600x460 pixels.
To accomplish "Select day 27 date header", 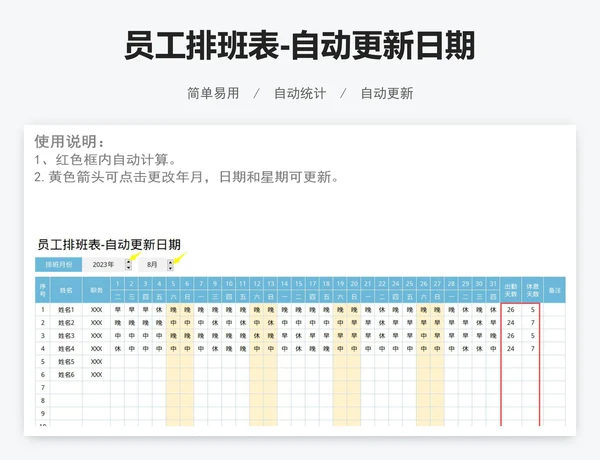I will [437, 284].
